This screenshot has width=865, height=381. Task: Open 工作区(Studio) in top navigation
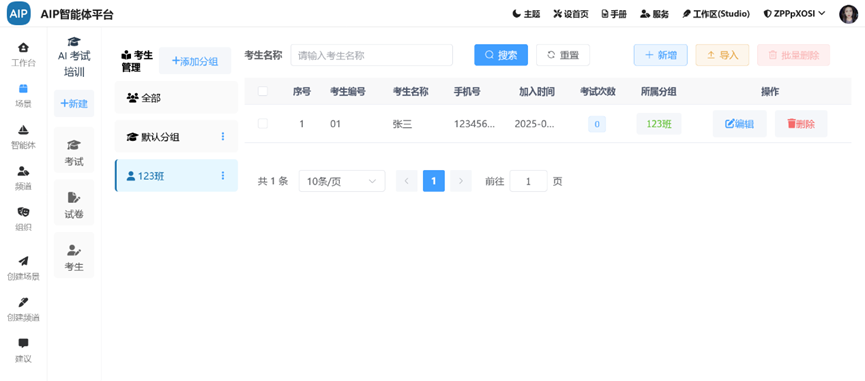coord(716,14)
